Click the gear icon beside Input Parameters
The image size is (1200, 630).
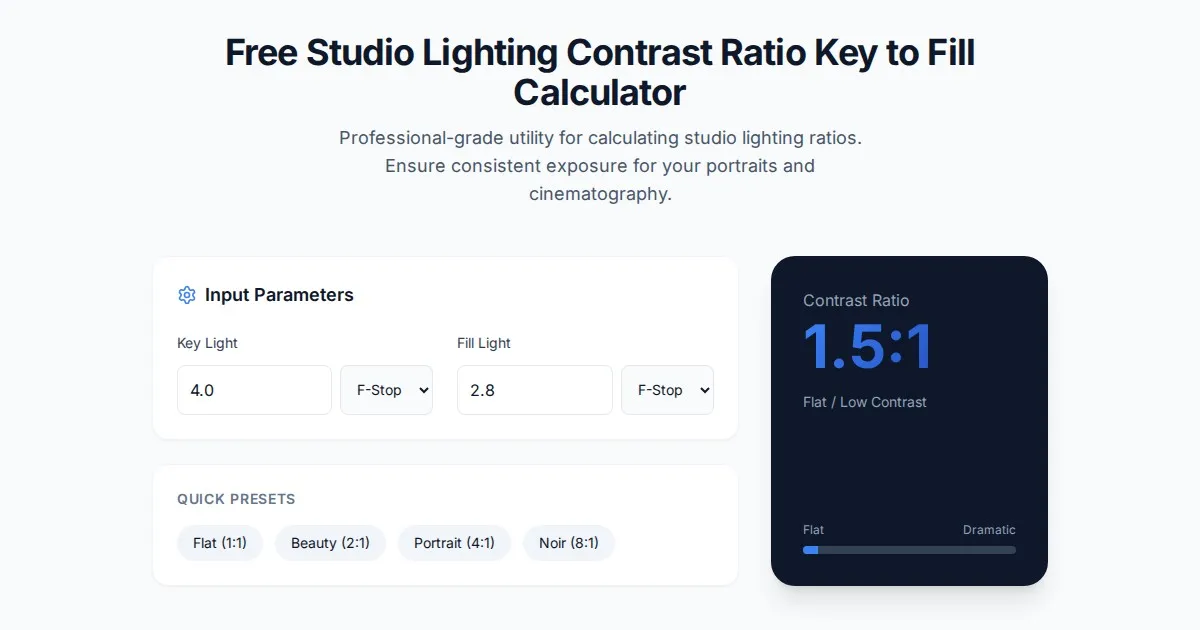pos(186,295)
